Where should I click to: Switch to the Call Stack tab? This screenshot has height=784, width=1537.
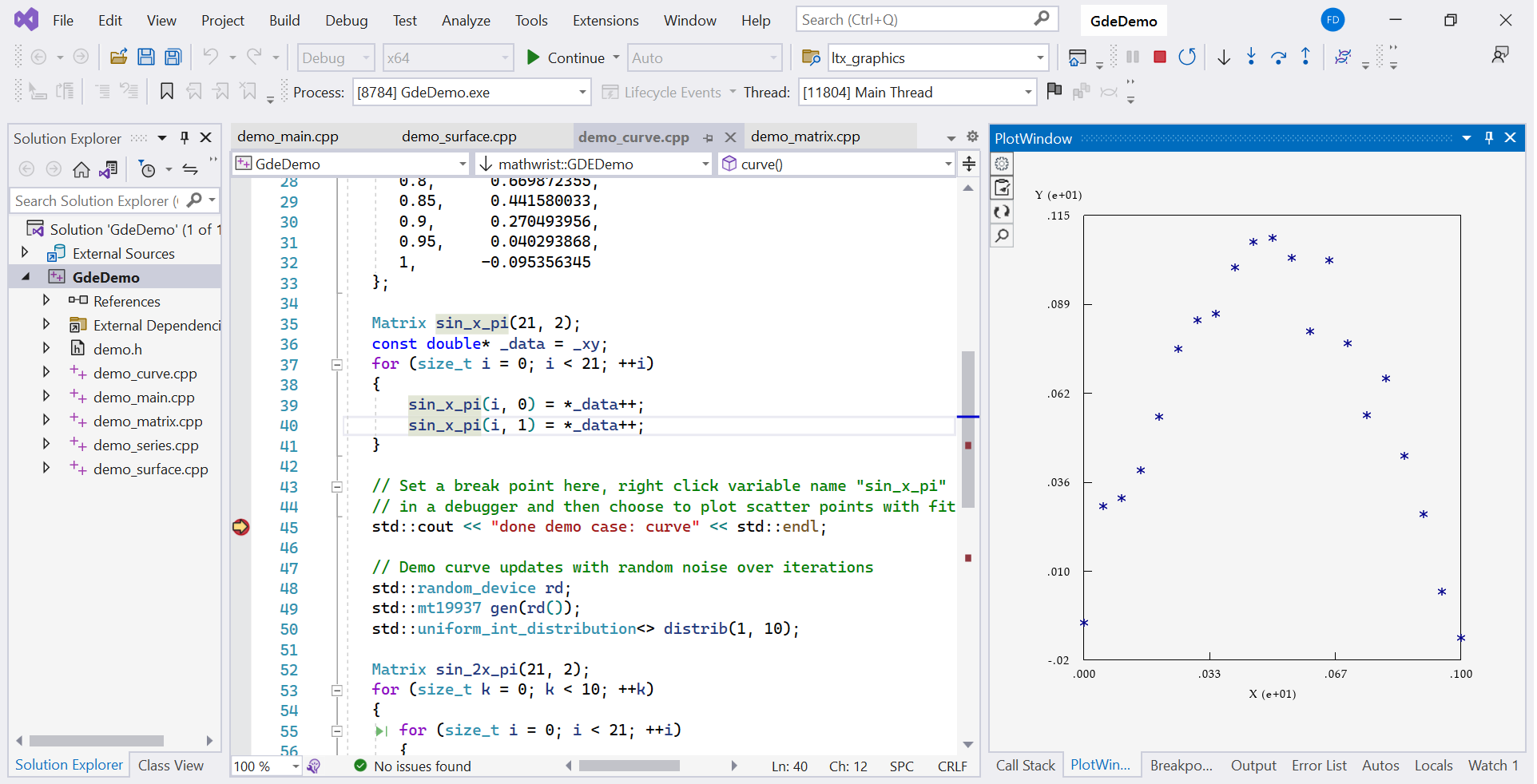1026,765
